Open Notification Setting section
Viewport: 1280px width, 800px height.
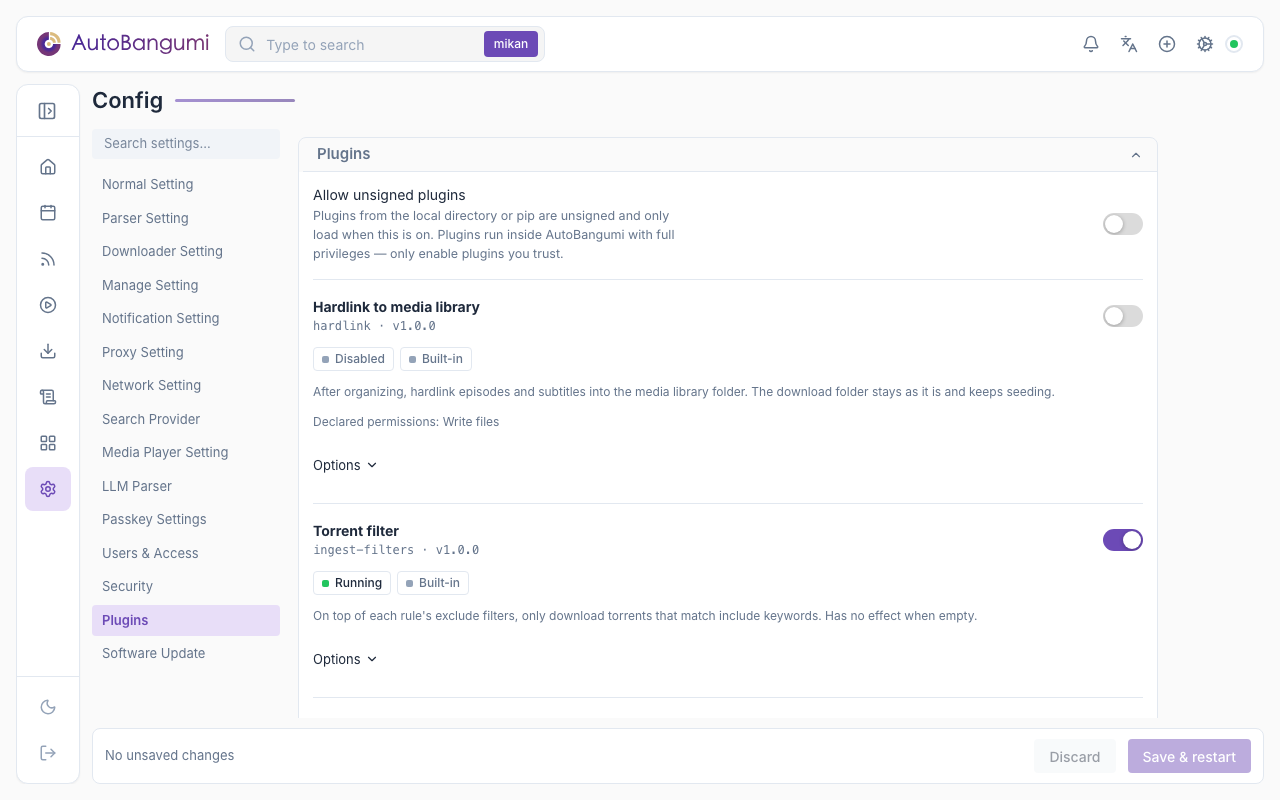[186, 318]
